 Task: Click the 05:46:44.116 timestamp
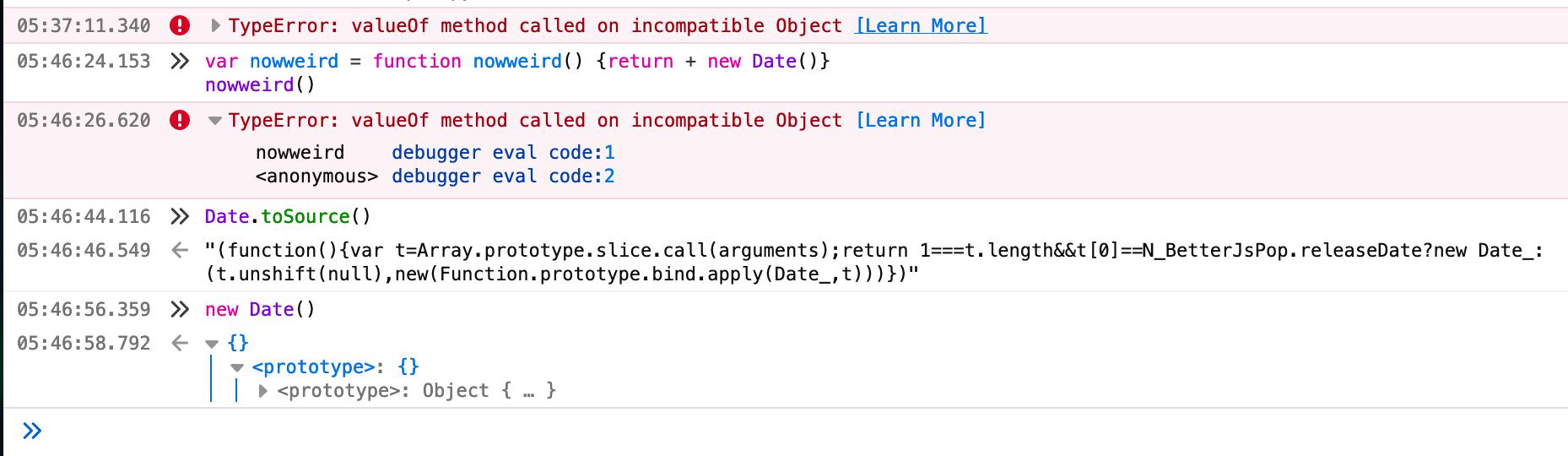tap(84, 217)
